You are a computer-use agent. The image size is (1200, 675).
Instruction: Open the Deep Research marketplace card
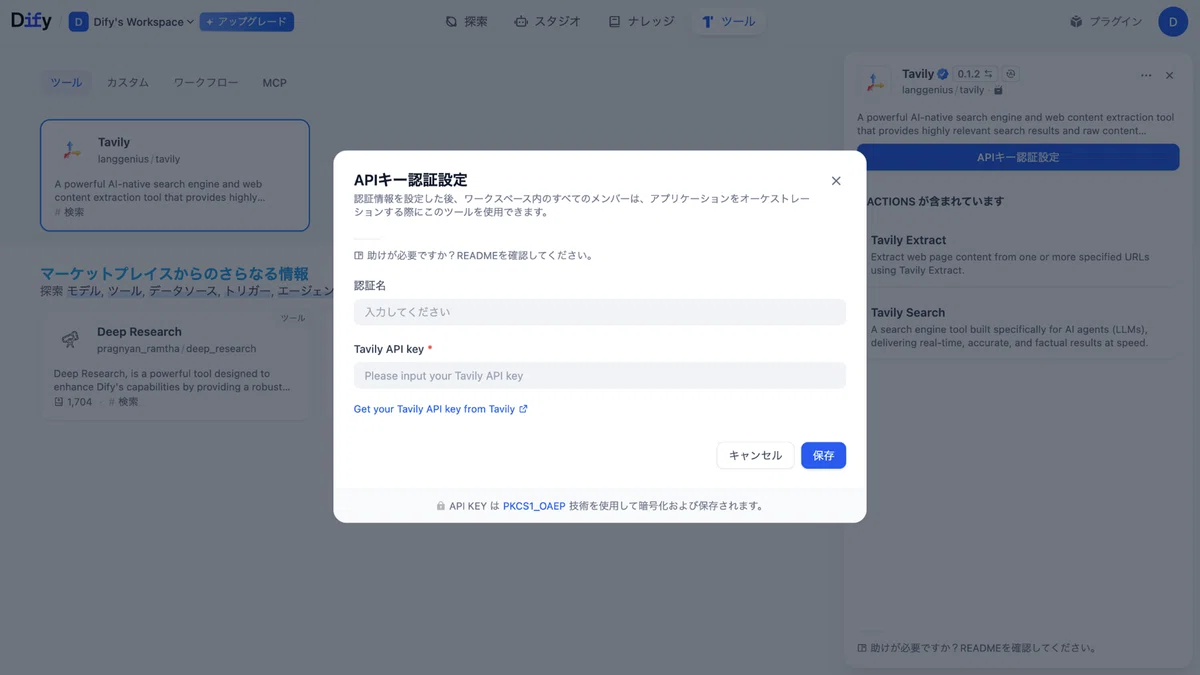point(175,365)
